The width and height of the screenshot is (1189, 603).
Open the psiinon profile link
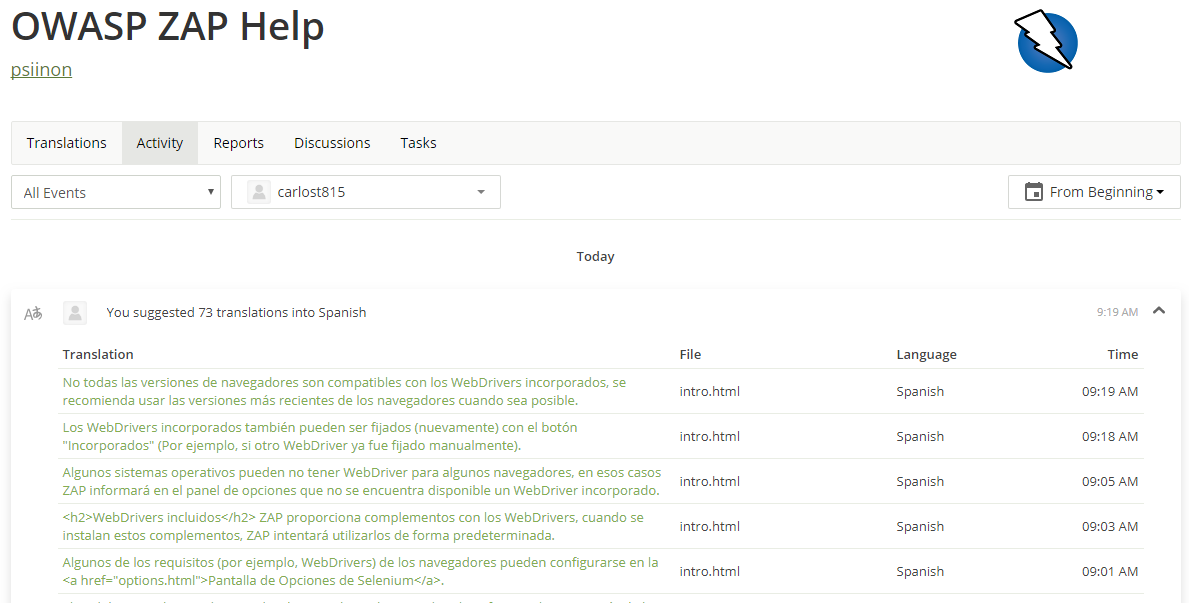click(41, 70)
